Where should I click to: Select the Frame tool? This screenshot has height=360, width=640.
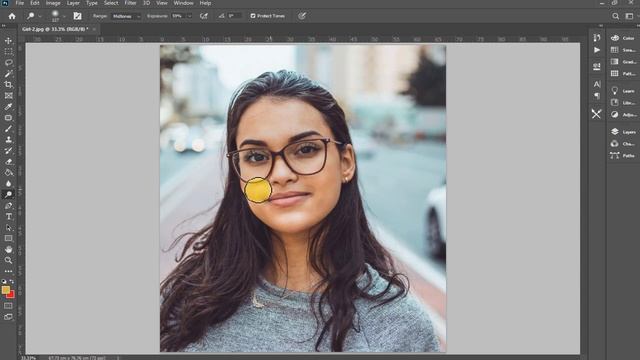tap(8, 96)
